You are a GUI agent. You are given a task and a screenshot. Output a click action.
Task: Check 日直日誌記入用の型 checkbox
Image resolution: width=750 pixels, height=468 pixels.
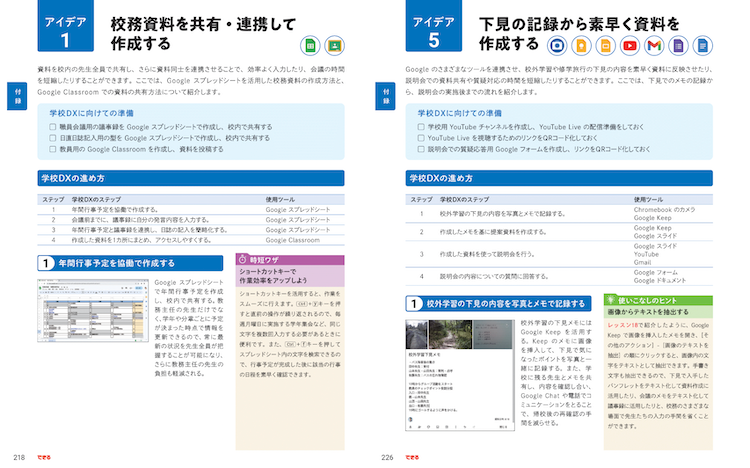coord(53,138)
